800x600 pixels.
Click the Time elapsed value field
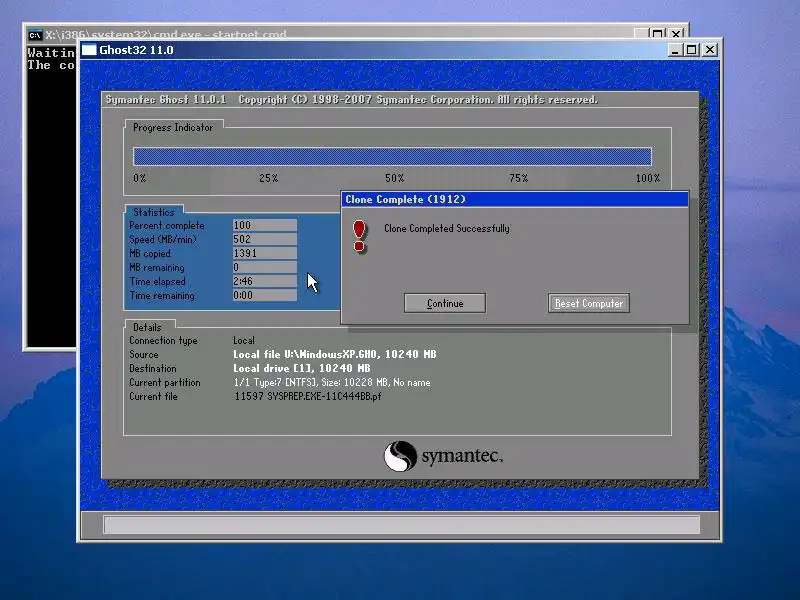[x=264, y=281]
